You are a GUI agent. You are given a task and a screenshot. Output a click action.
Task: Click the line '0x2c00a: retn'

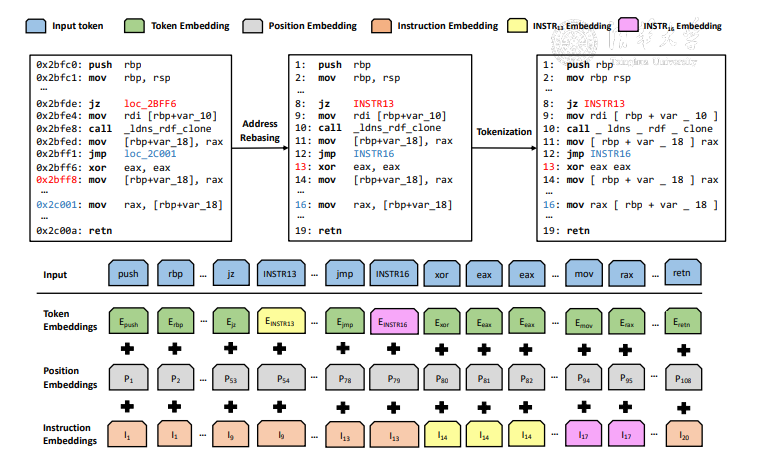[x=74, y=230]
